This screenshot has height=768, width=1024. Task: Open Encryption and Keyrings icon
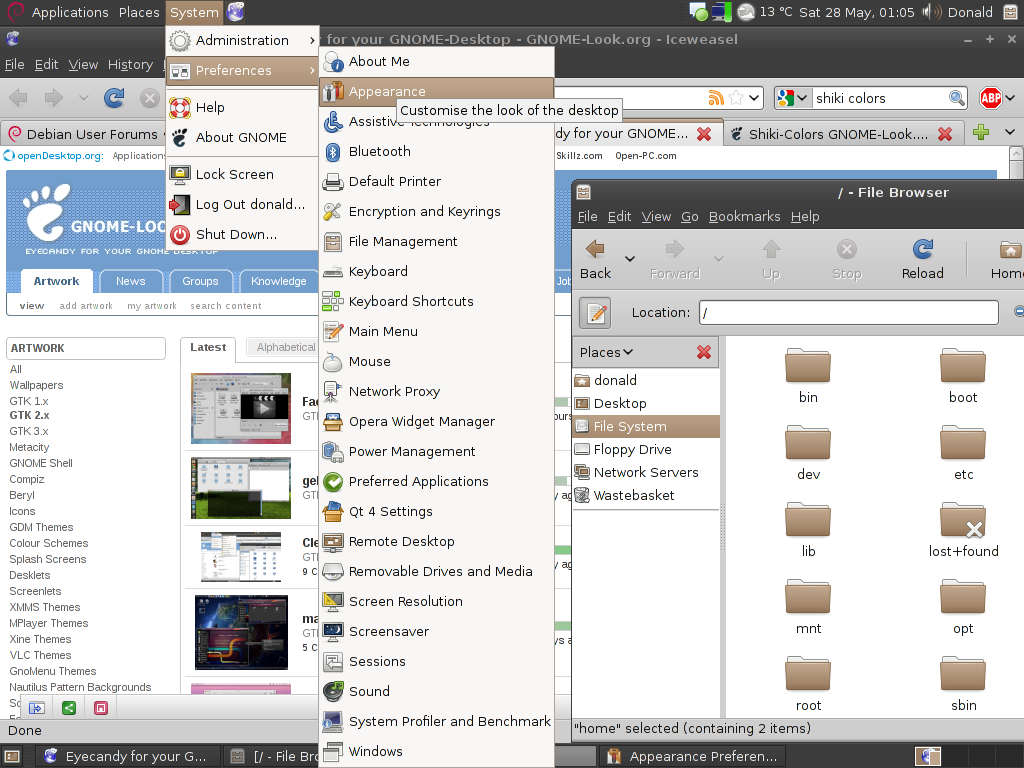(x=333, y=212)
